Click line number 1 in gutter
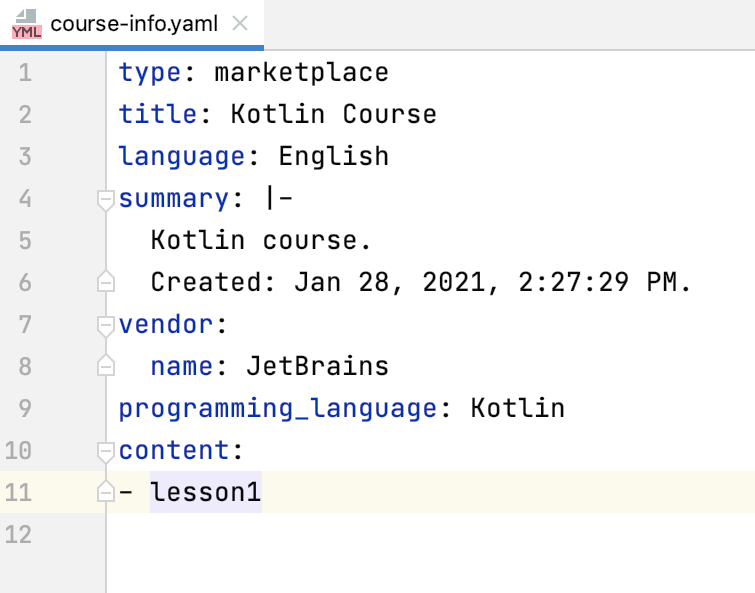This screenshot has height=593, width=755. [x=24, y=73]
